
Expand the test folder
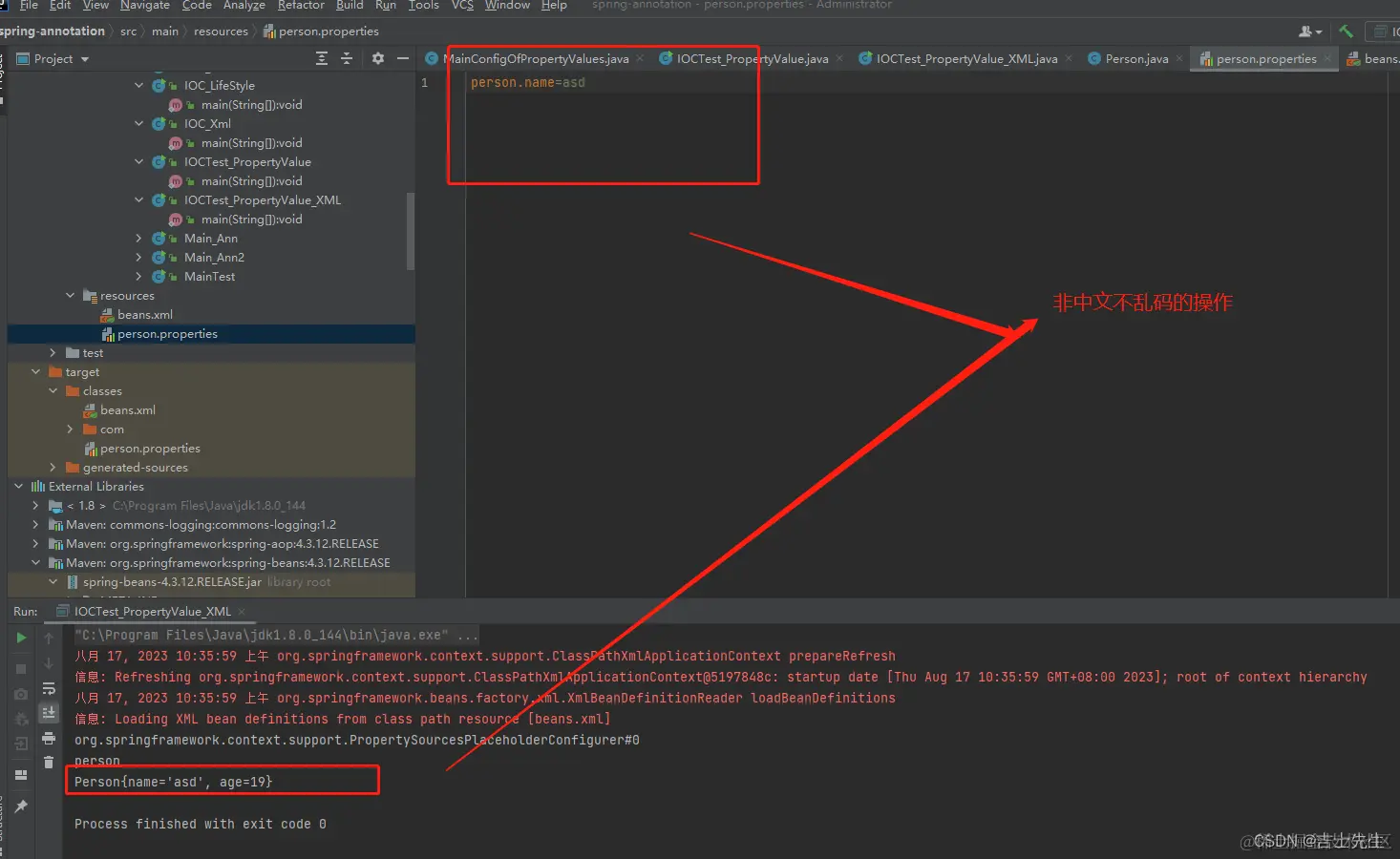coord(53,353)
